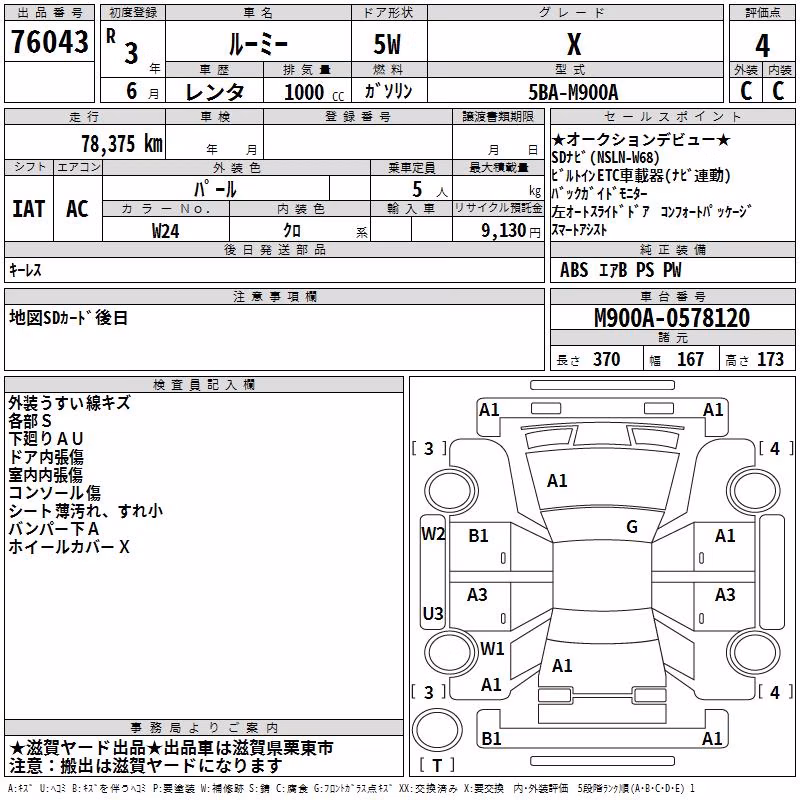The width and height of the screenshot is (800, 800).
Task: Click inspector note 外装うすい線キズ
Action: (x=69, y=403)
